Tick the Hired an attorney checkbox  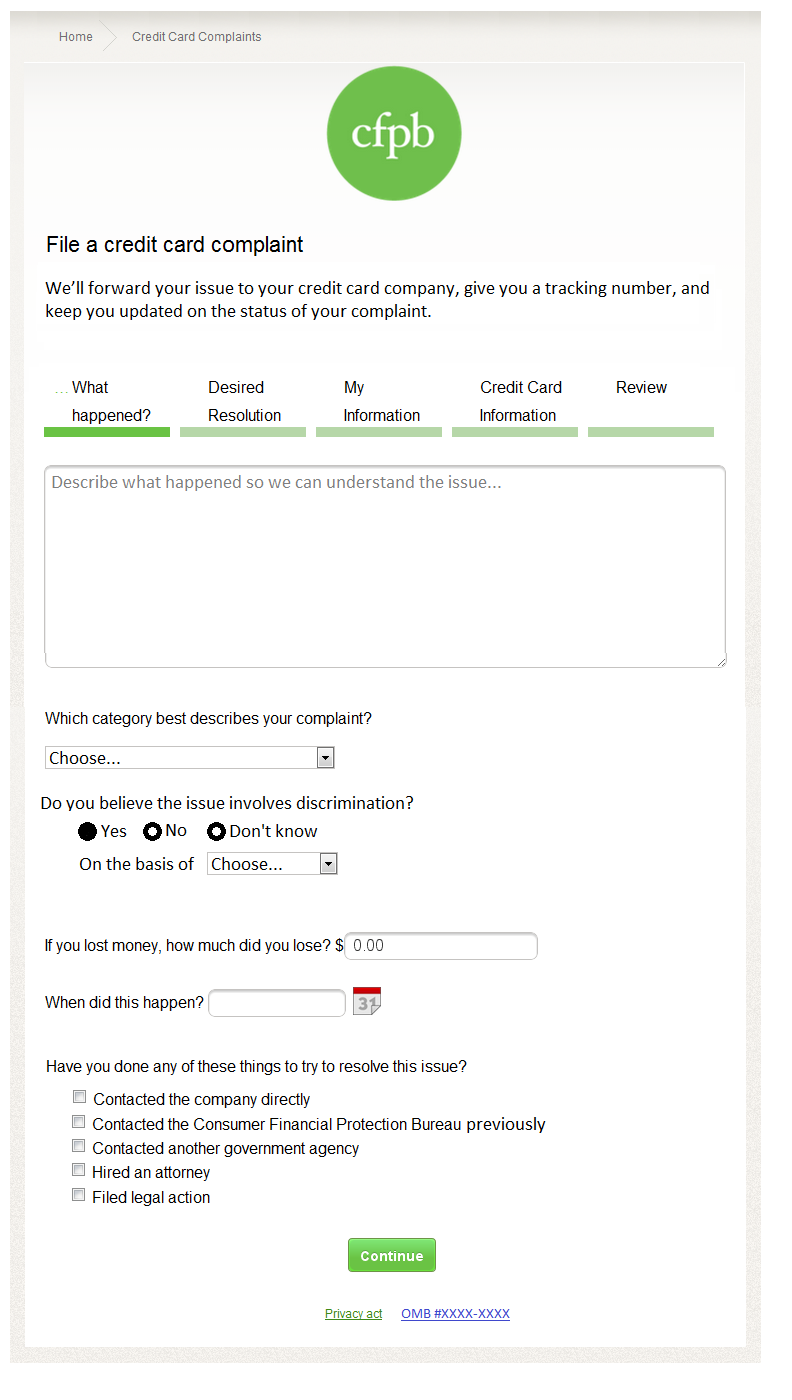79,1170
